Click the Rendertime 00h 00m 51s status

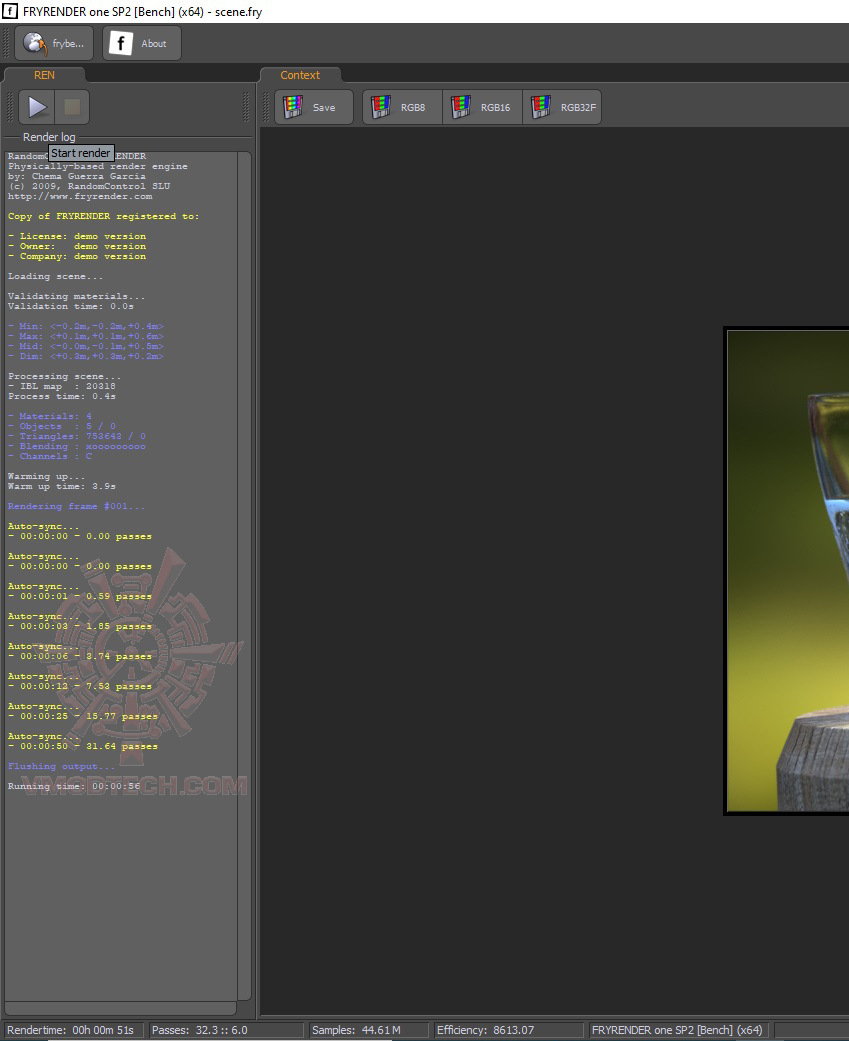pyautogui.click(x=70, y=1030)
